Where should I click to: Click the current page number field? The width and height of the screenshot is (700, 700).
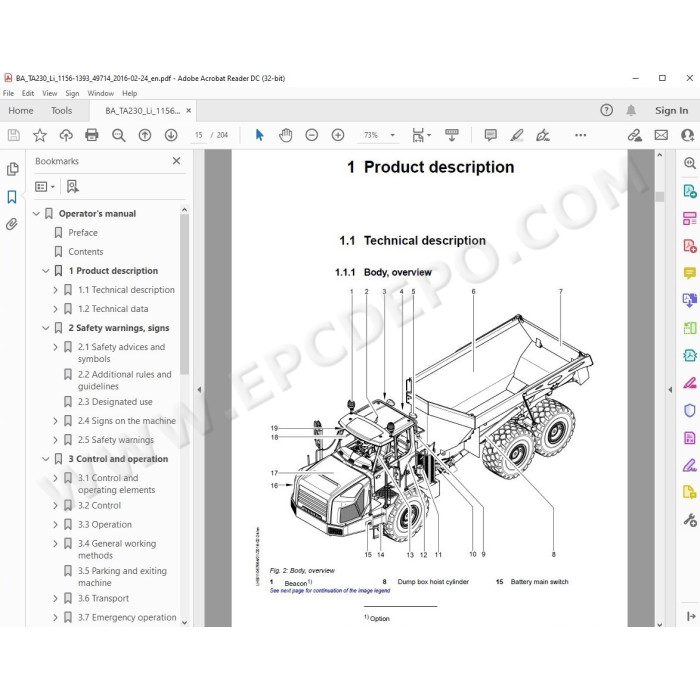tap(199, 135)
